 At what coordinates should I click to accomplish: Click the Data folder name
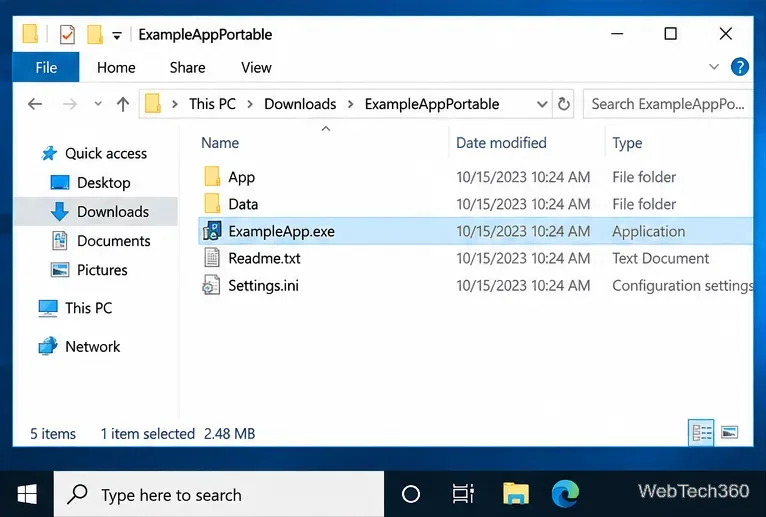tap(243, 204)
